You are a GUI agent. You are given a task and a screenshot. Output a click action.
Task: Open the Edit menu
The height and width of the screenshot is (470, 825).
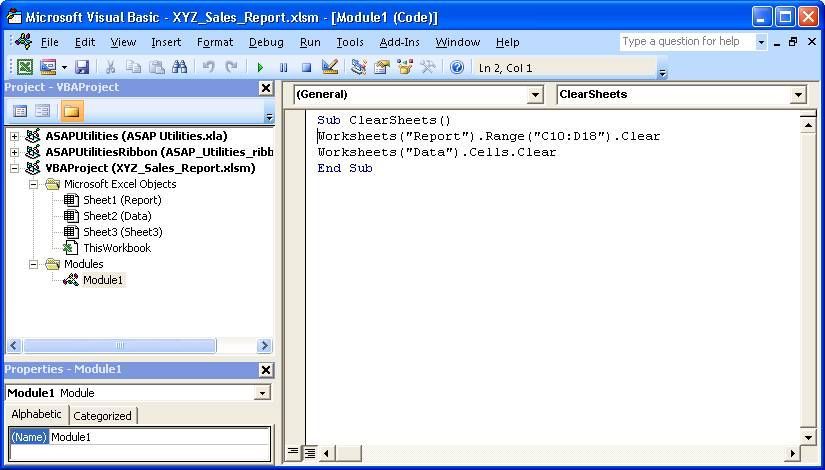coord(85,42)
